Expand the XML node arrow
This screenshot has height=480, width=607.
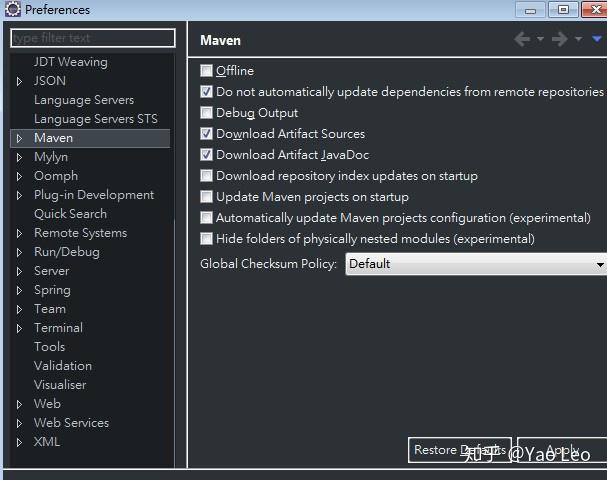click(x=19, y=442)
